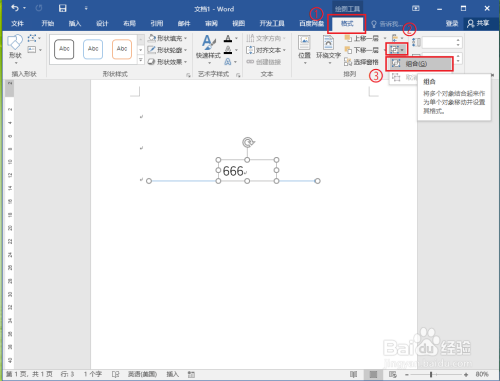Image resolution: width=500 pixels, height=381 pixels.
Task: Click 英语(美国) language indicator
Action: [x=142, y=374]
